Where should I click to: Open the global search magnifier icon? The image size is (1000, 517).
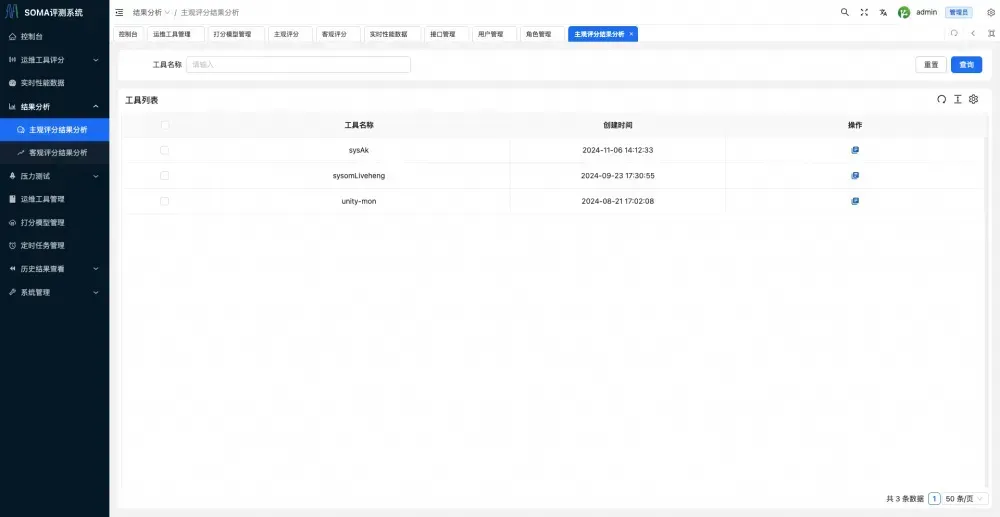click(844, 12)
